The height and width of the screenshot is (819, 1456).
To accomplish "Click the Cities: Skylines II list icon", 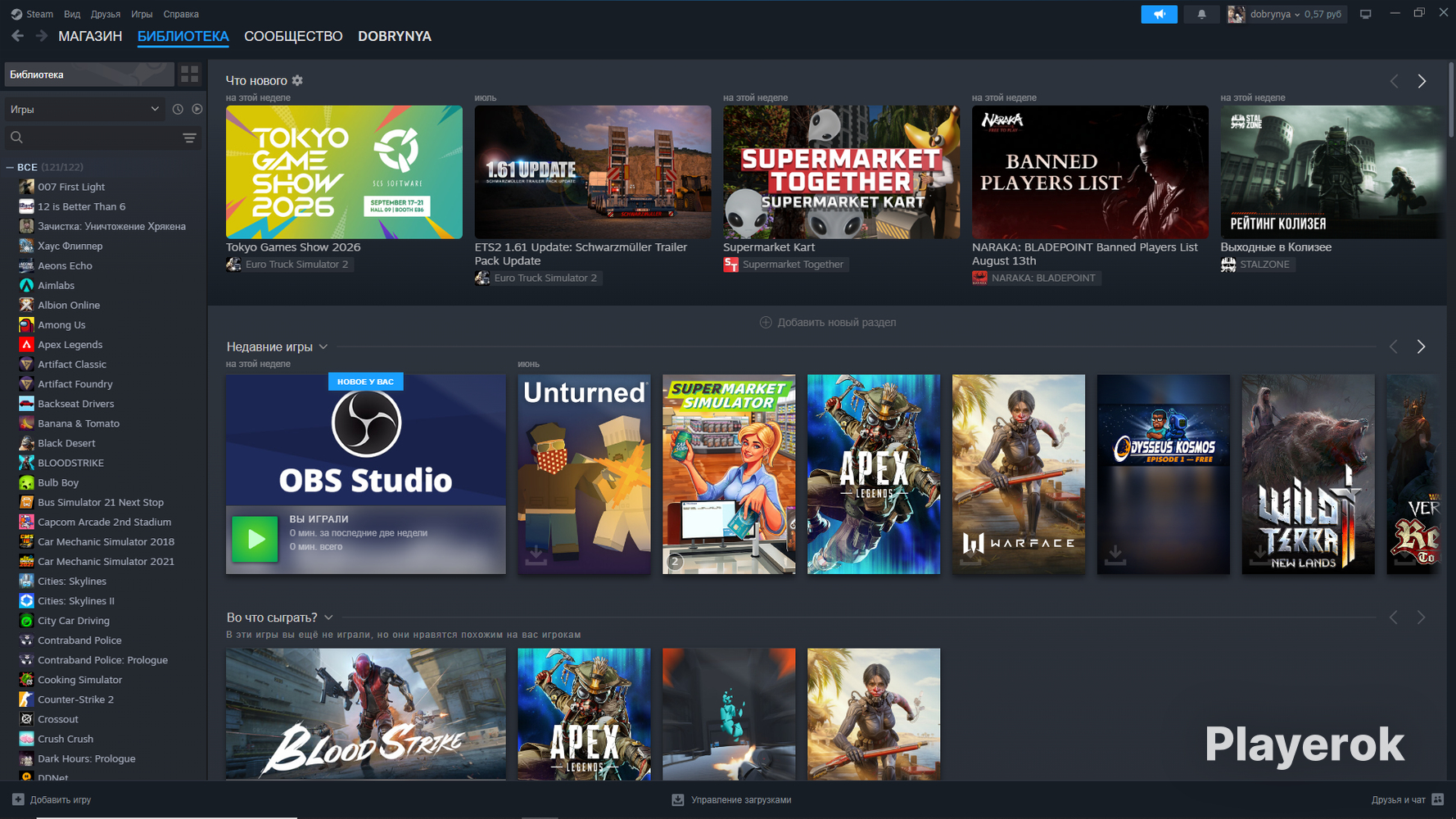I will coord(26,600).
